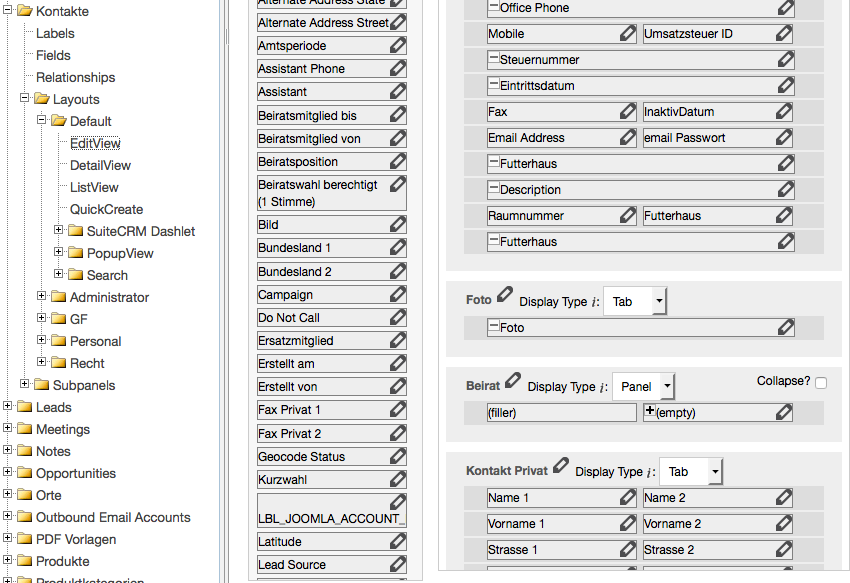Click pencil icon for Lead Source
The height and width of the screenshot is (583, 850).
pos(397,564)
